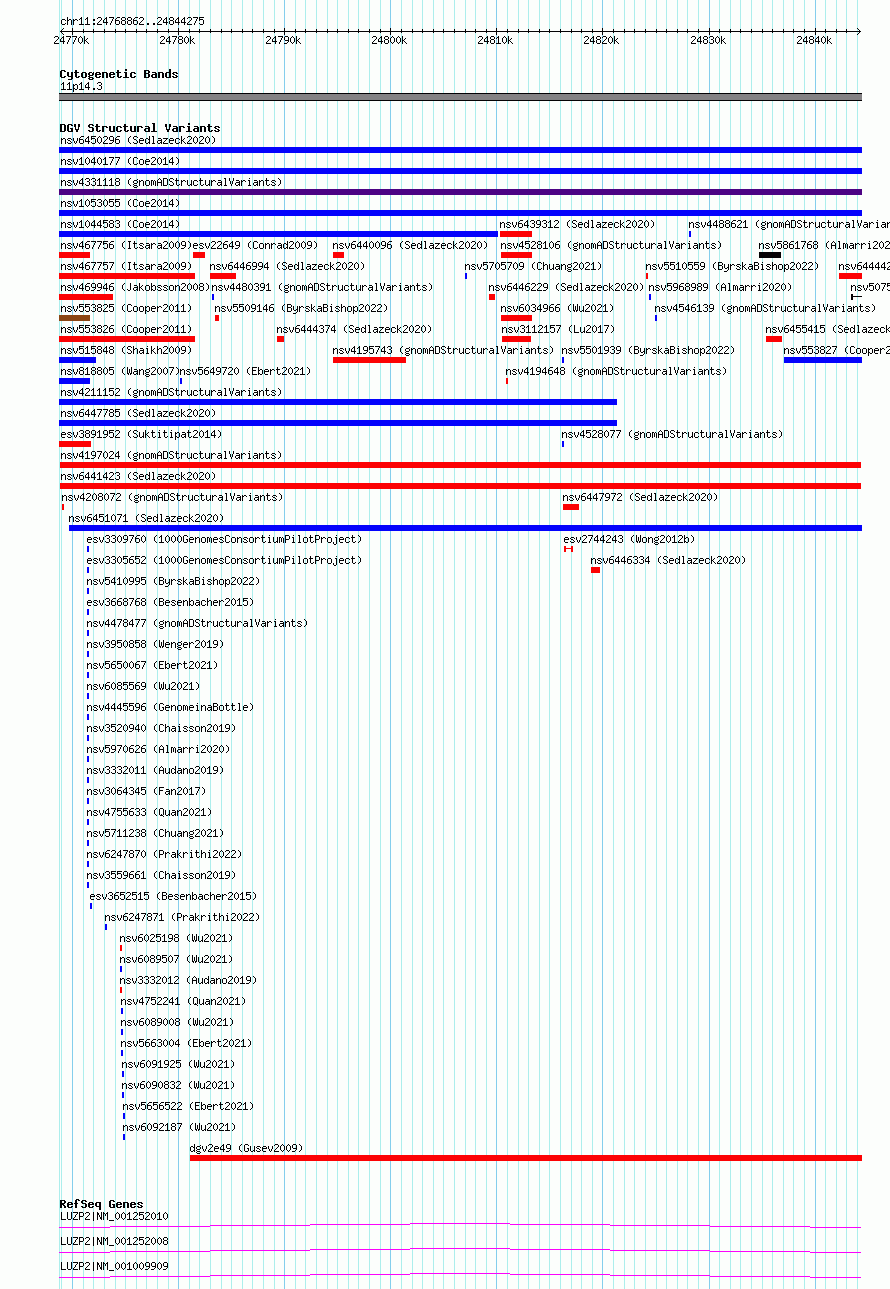Open the nsv1053055 (Coe2014) variant label
Screen dimensions: 890x1289
[x=120, y=203]
